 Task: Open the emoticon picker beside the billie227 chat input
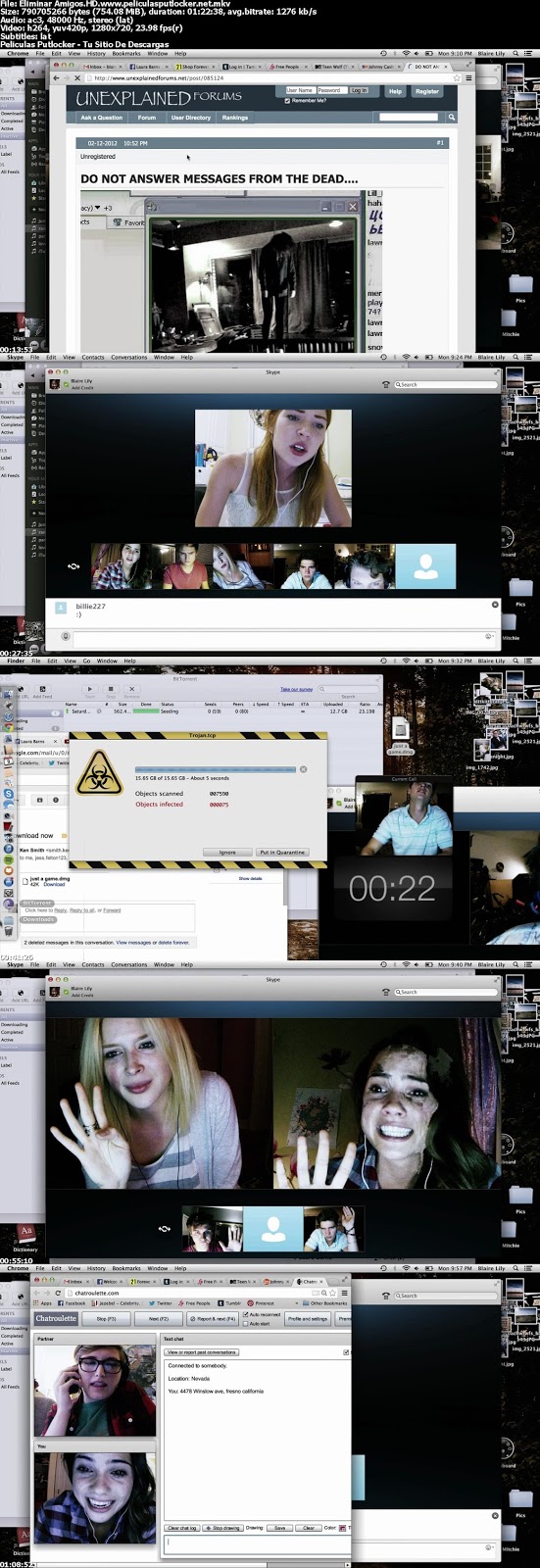488,636
